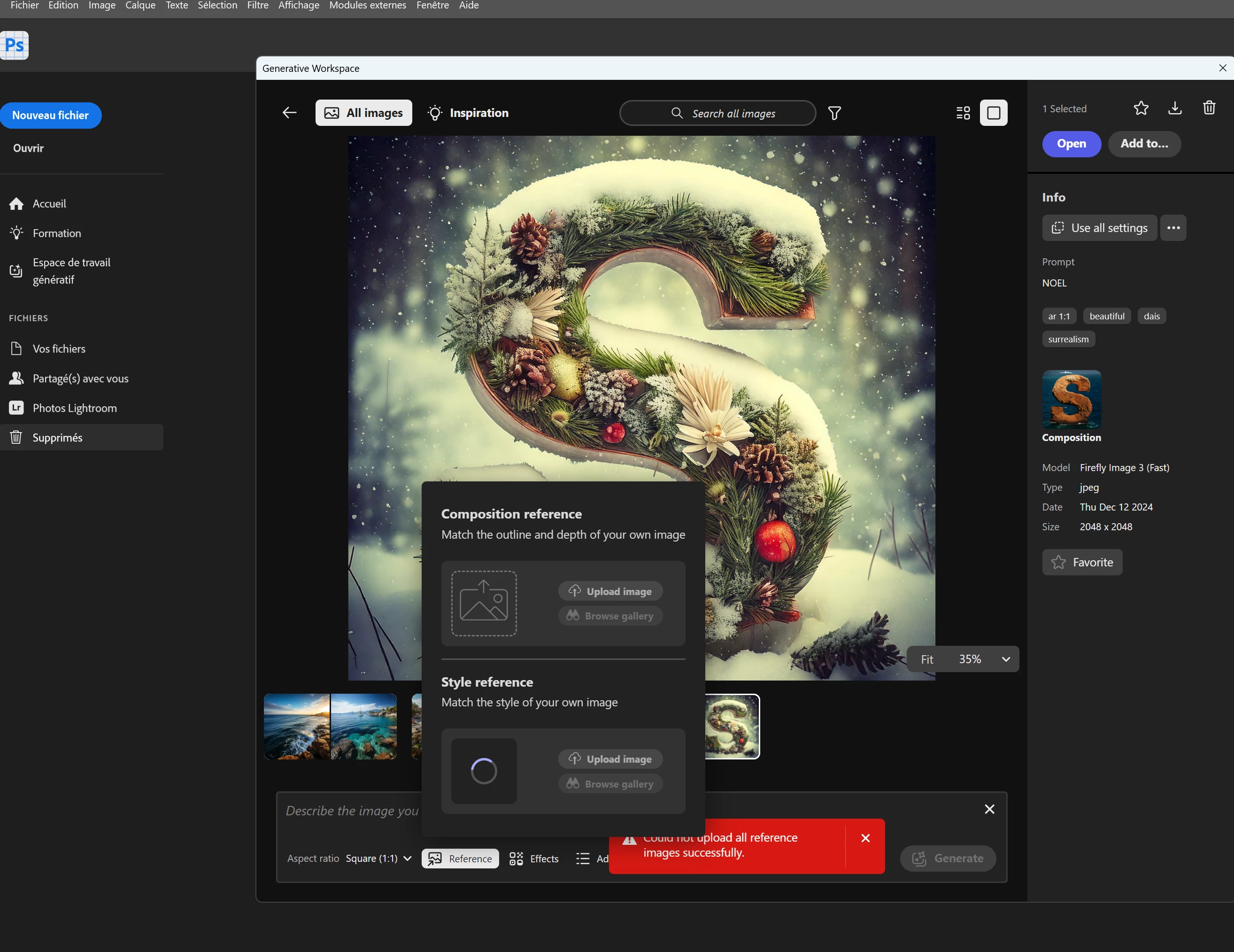Click the download icon in selection panel
This screenshot has width=1234, height=952.
[1175, 108]
